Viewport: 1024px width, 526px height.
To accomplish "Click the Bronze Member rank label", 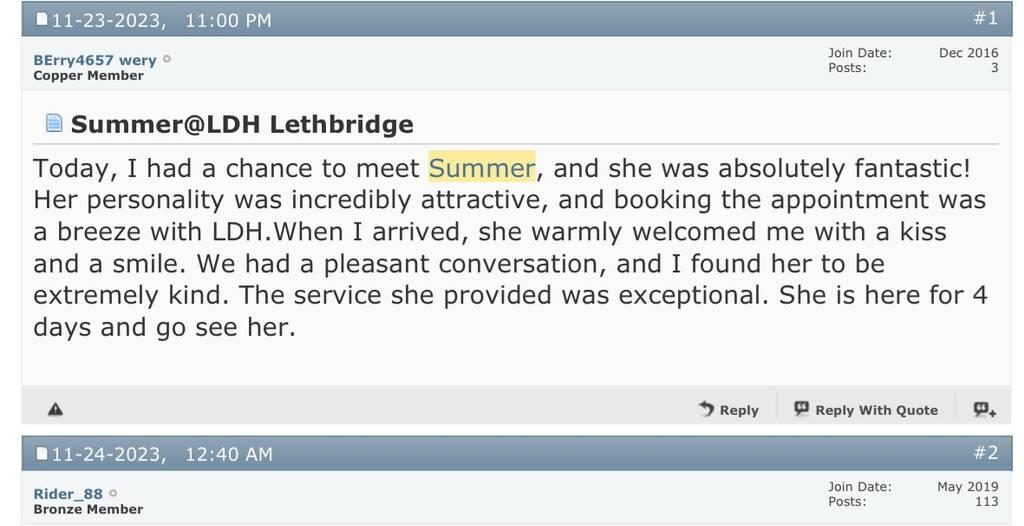I will (88, 509).
